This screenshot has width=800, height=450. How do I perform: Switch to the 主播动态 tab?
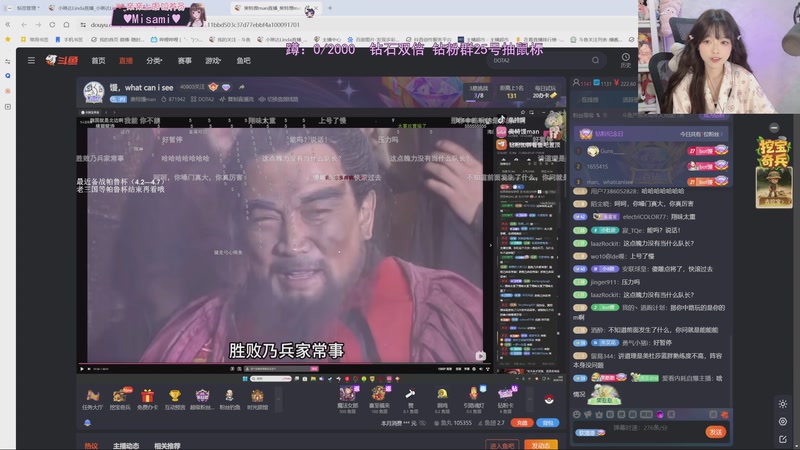(x=126, y=445)
